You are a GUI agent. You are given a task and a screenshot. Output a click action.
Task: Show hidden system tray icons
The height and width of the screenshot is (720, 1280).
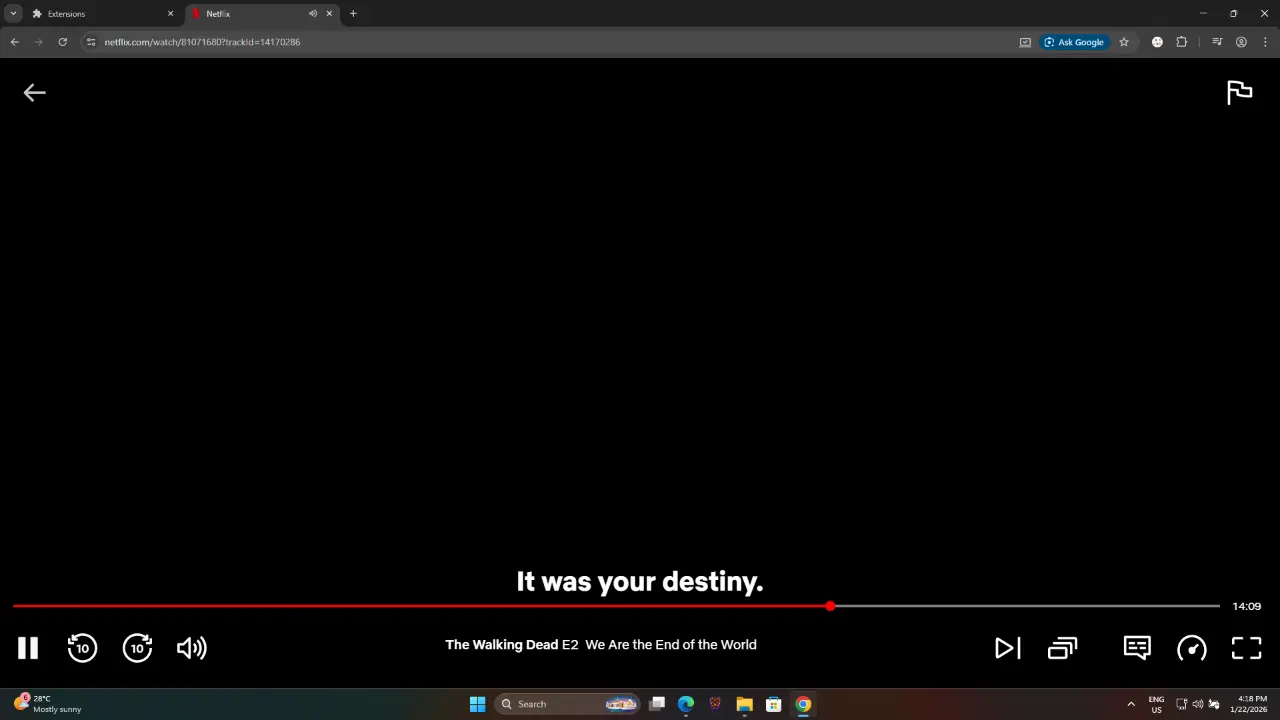(x=1131, y=704)
